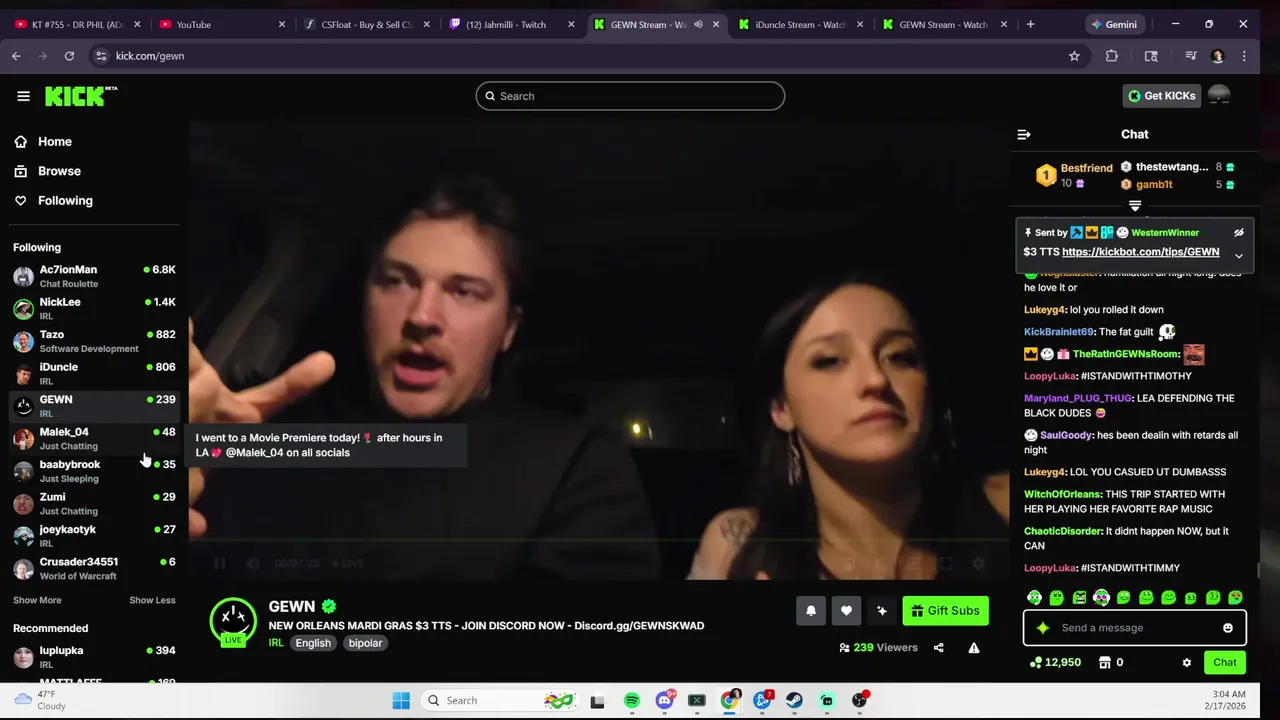
Task: Open the kickbot.com/tips/GEWN link
Action: (x=1140, y=252)
